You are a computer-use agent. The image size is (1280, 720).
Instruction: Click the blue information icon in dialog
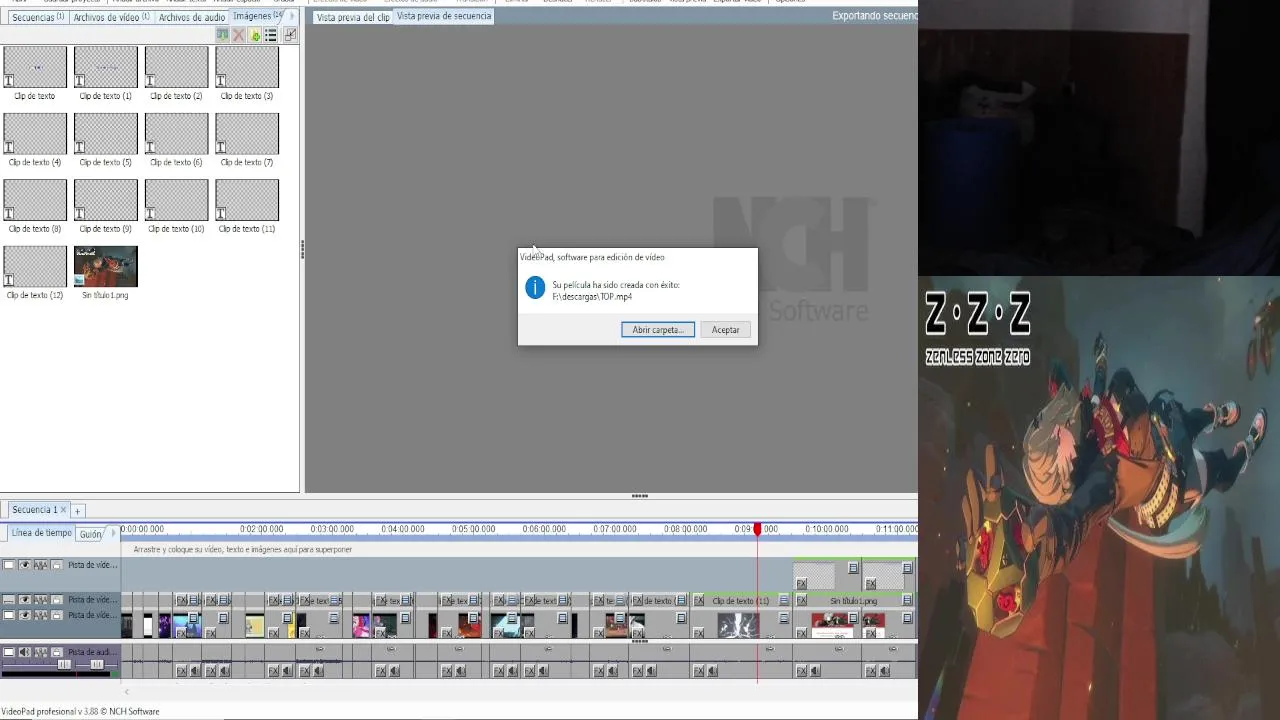coord(535,289)
